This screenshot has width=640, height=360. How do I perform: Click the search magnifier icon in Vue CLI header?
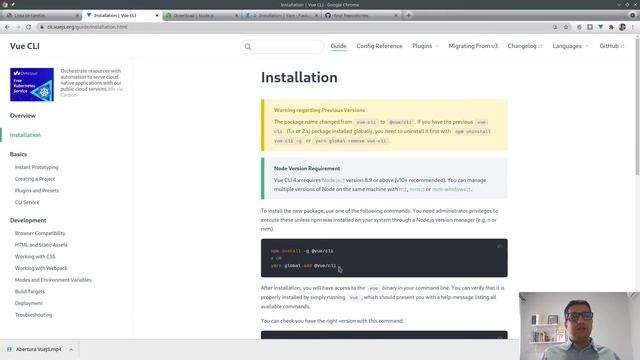248,47
